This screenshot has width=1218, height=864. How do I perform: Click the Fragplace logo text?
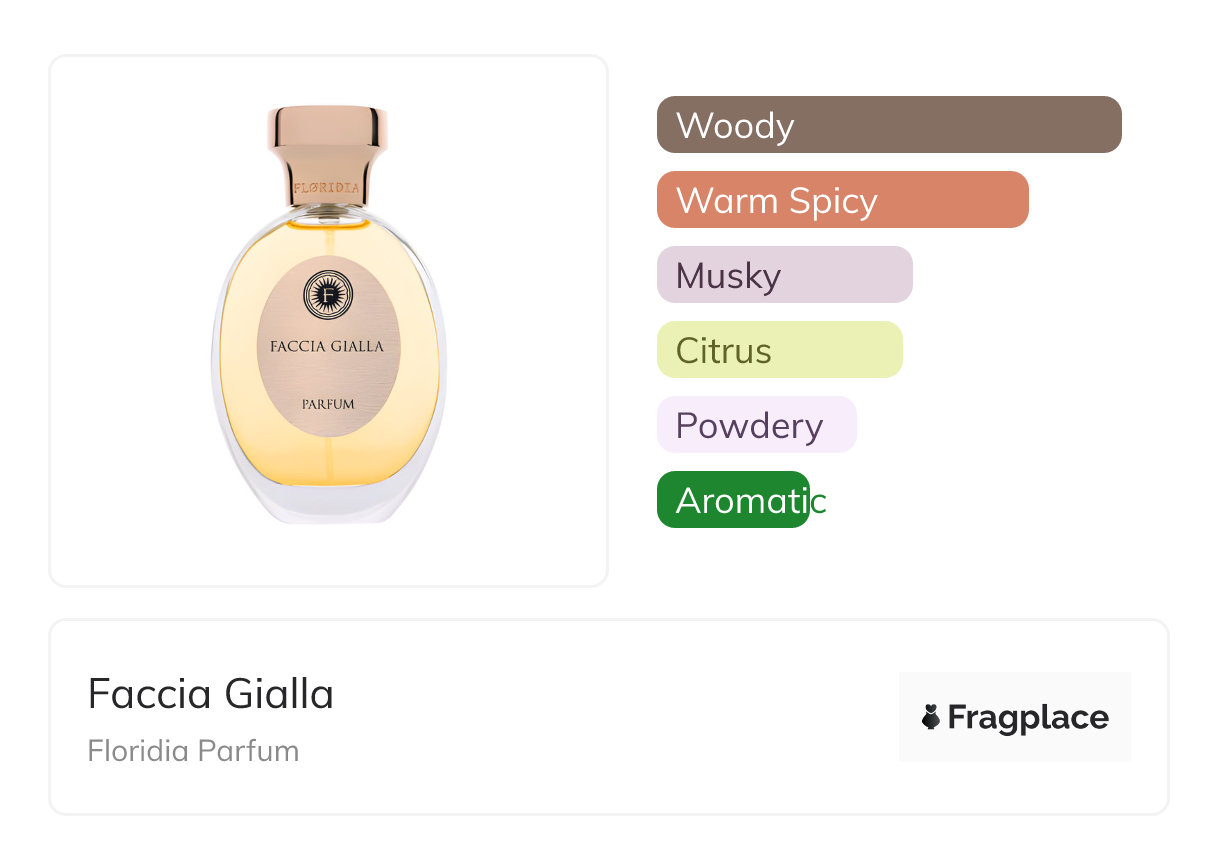tap(1028, 717)
